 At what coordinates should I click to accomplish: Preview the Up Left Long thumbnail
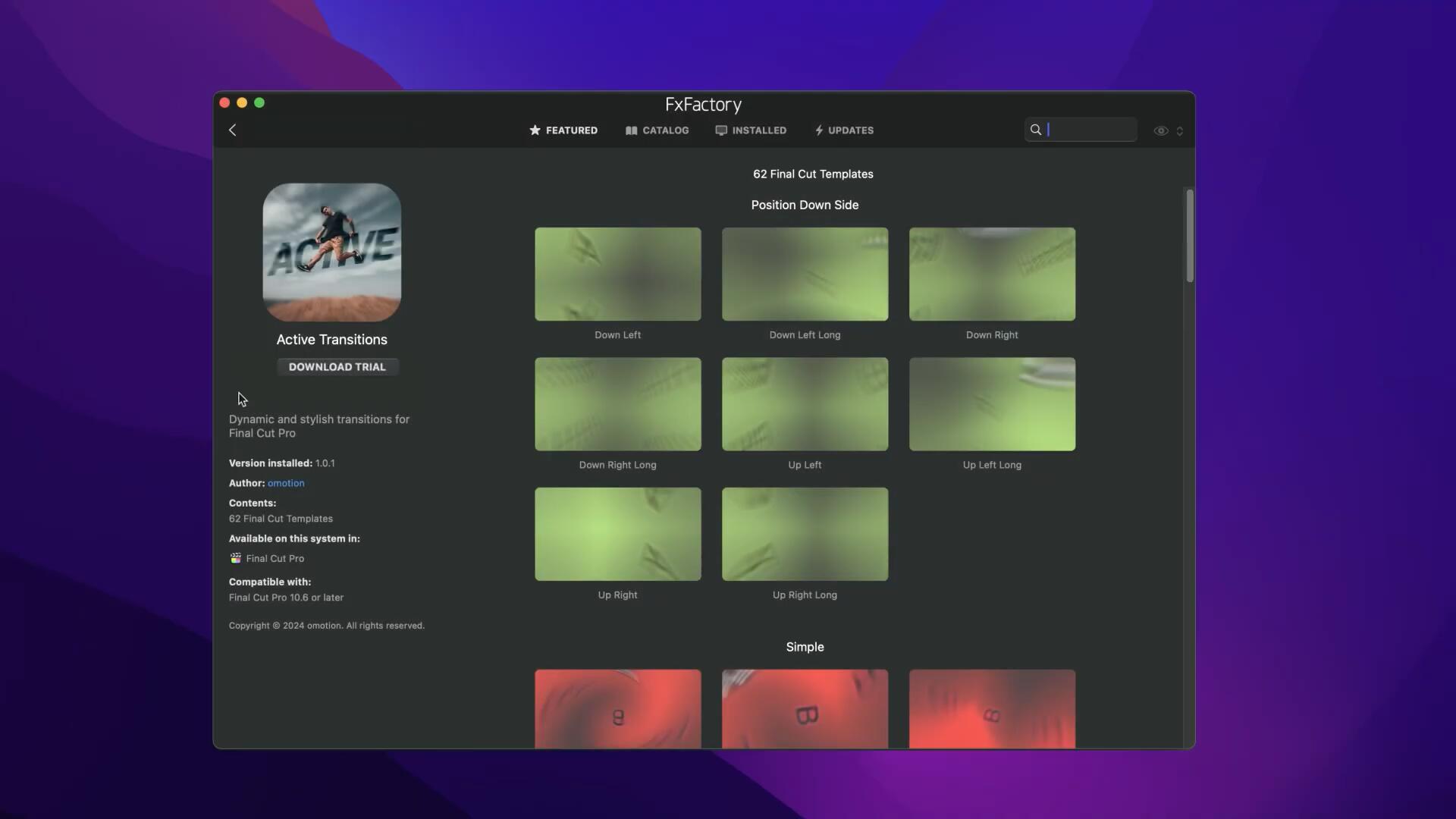(992, 403)
